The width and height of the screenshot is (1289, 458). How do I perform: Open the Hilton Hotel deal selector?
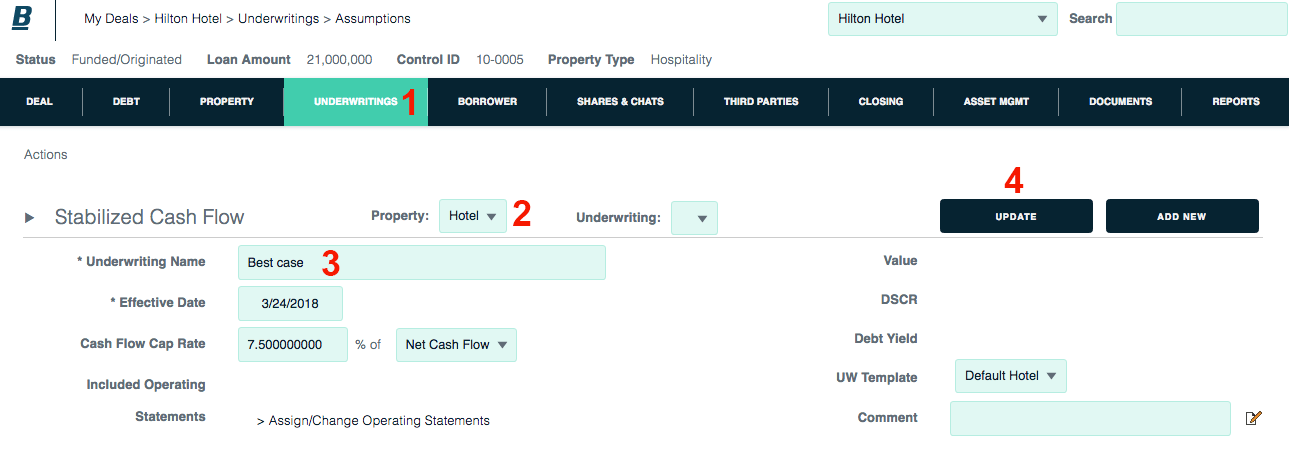point(942,19)
